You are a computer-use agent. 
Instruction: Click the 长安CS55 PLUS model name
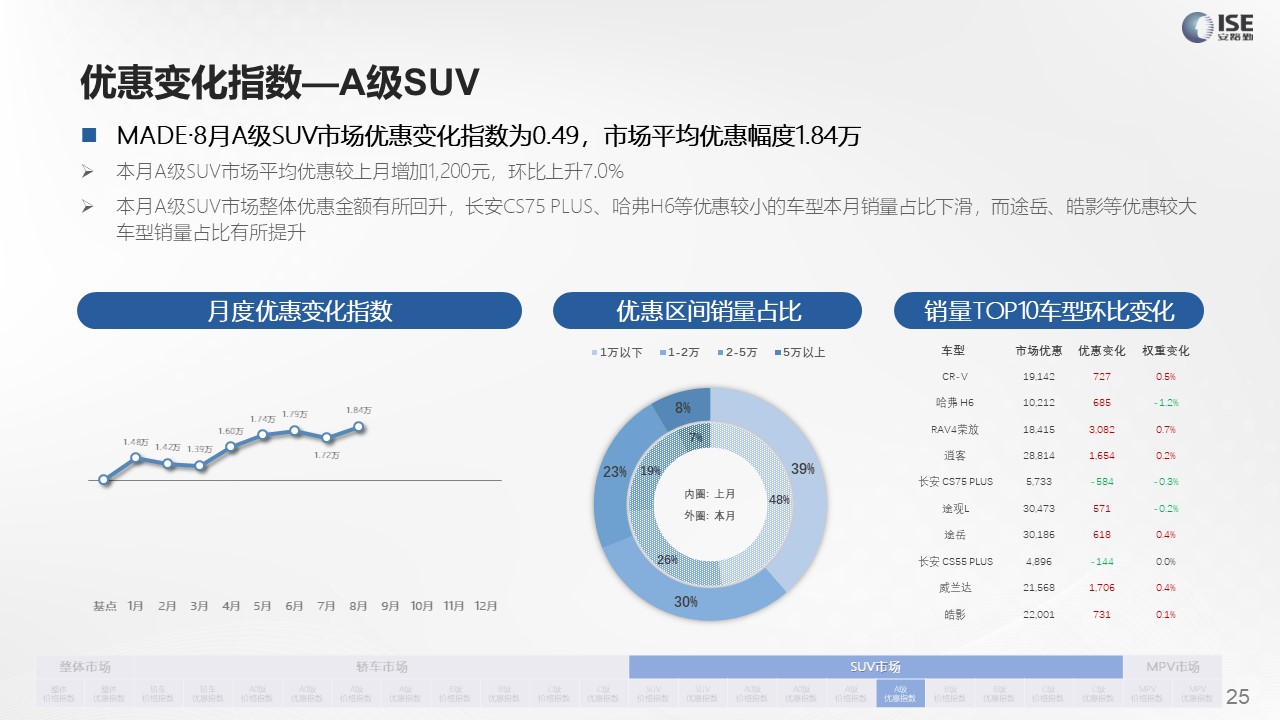(955, 562)
